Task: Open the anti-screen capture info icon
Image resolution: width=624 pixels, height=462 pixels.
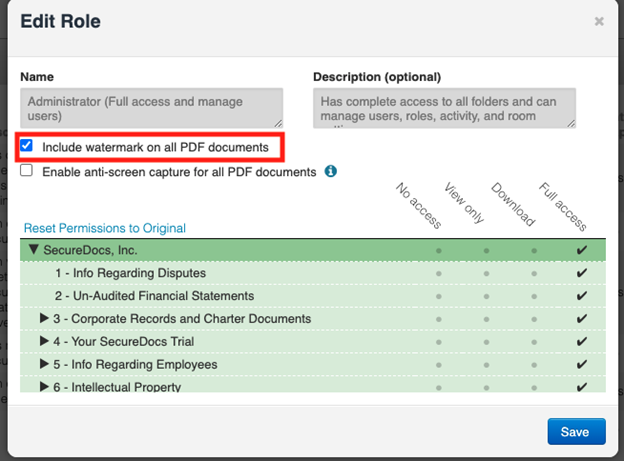Action: [x=331, y=171]
